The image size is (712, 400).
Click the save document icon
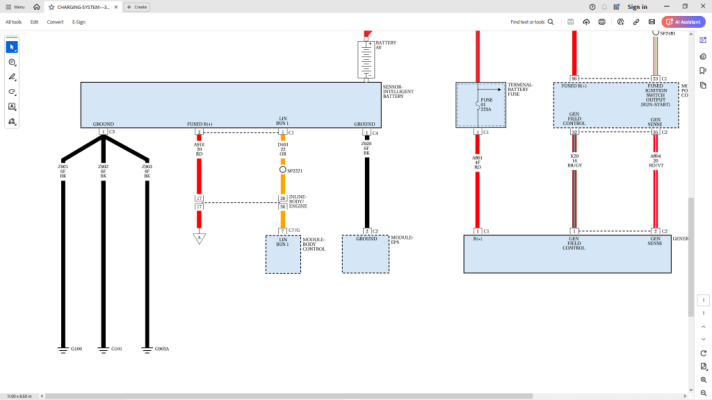coord(571,22)
